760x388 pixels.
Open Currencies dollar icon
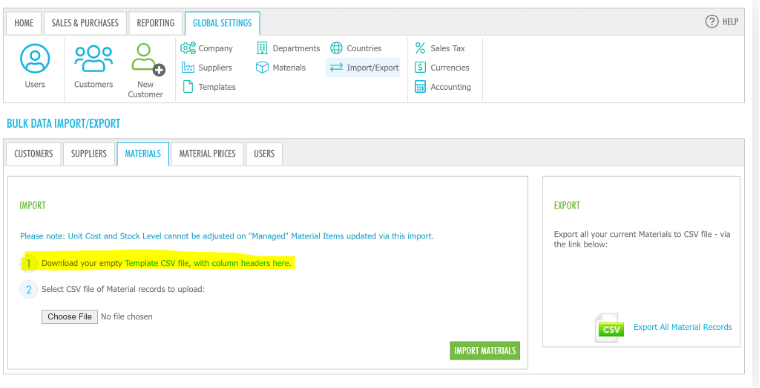click(x=420, y=68)
